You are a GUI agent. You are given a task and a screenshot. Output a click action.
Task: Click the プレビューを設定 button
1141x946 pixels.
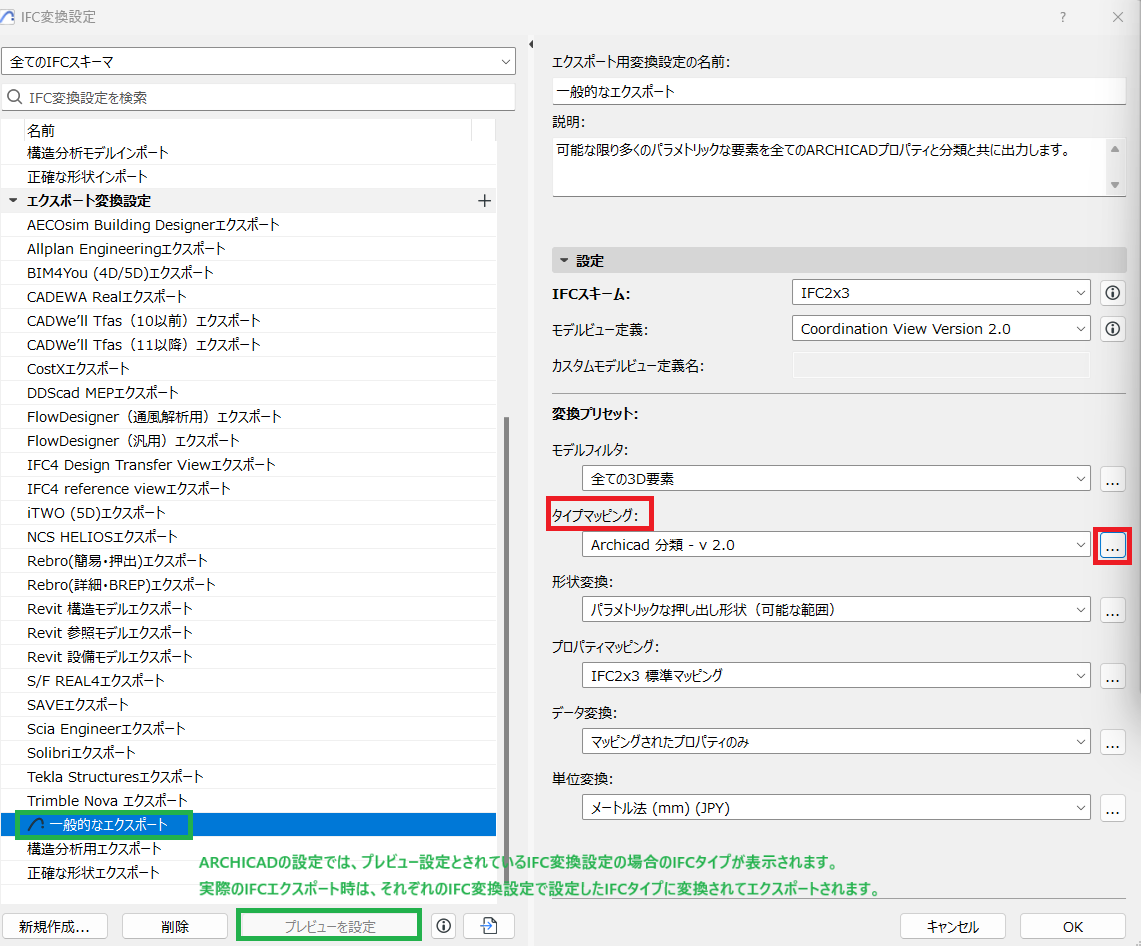(x=330, y=926)
